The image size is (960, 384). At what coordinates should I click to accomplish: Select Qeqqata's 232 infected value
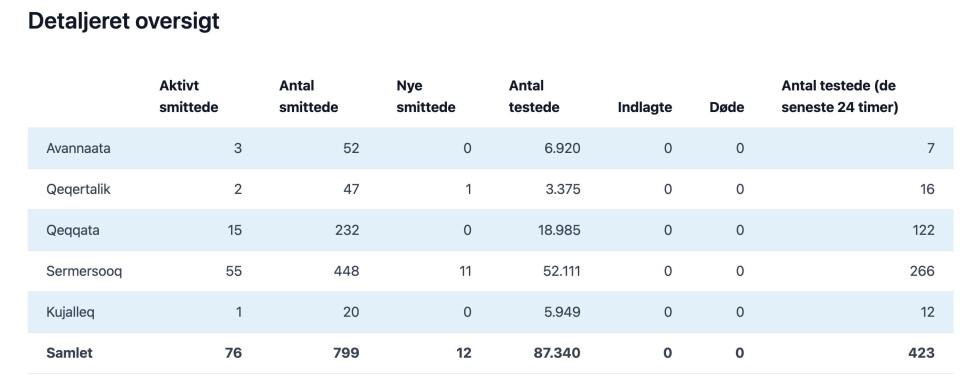(347, 230)
